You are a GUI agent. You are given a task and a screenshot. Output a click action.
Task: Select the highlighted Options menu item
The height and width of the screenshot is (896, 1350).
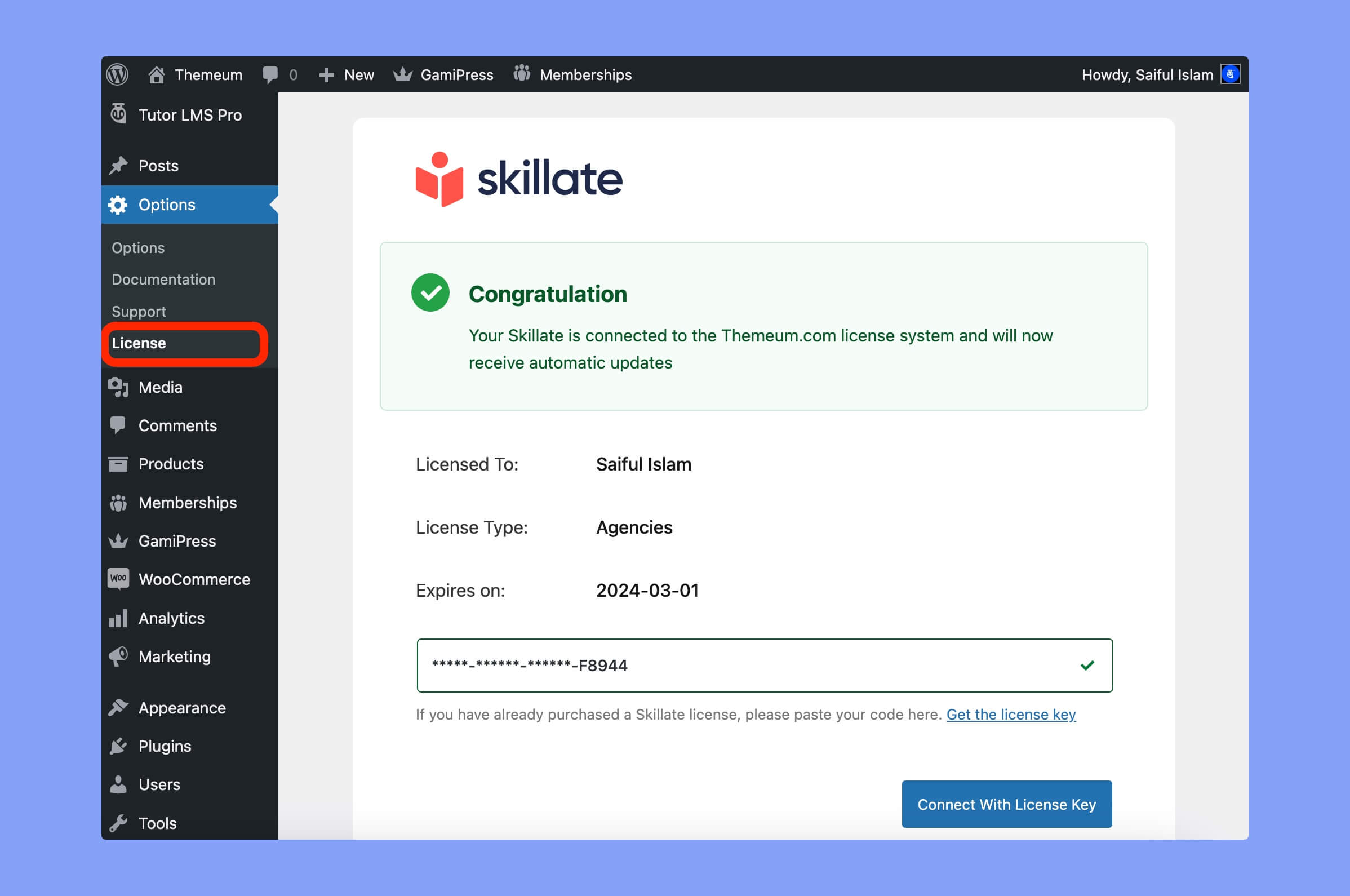[x=190, y=205]
